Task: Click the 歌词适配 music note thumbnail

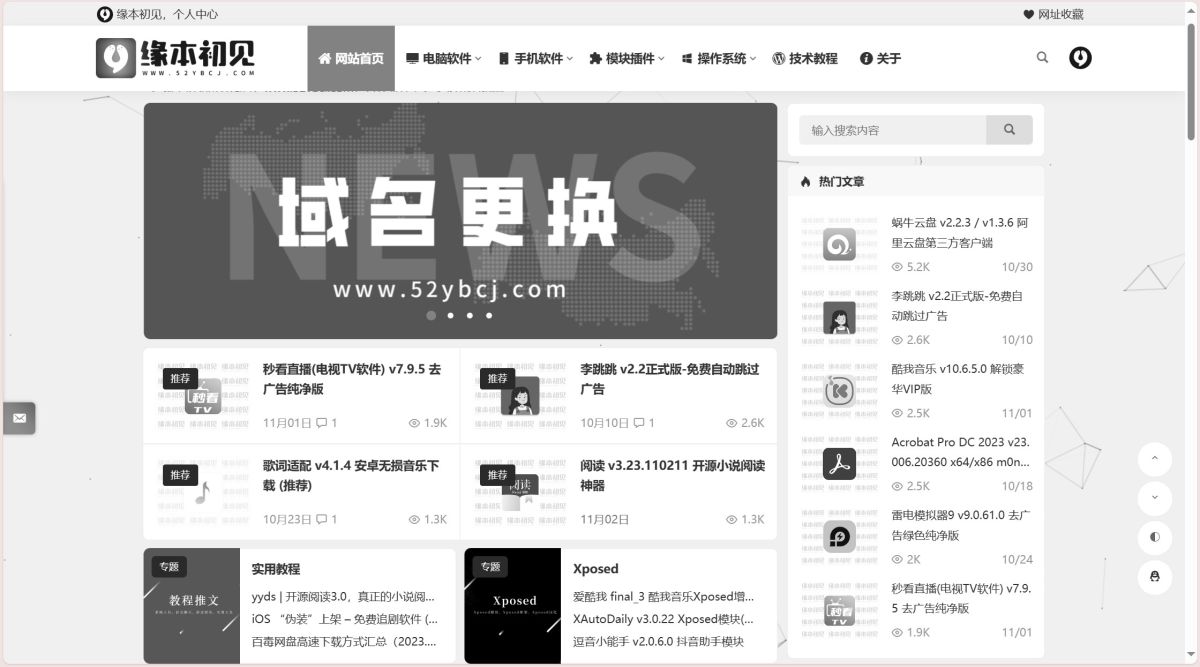Action: coord(204,493)
